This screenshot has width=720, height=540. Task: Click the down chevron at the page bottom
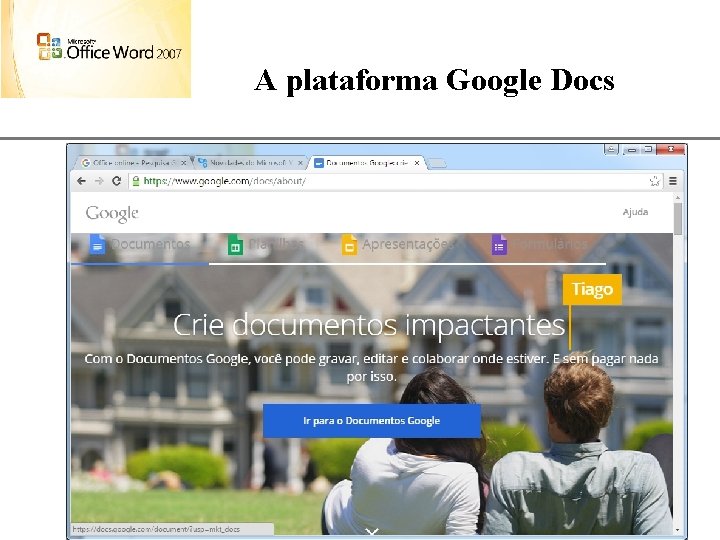click(372, 531)
